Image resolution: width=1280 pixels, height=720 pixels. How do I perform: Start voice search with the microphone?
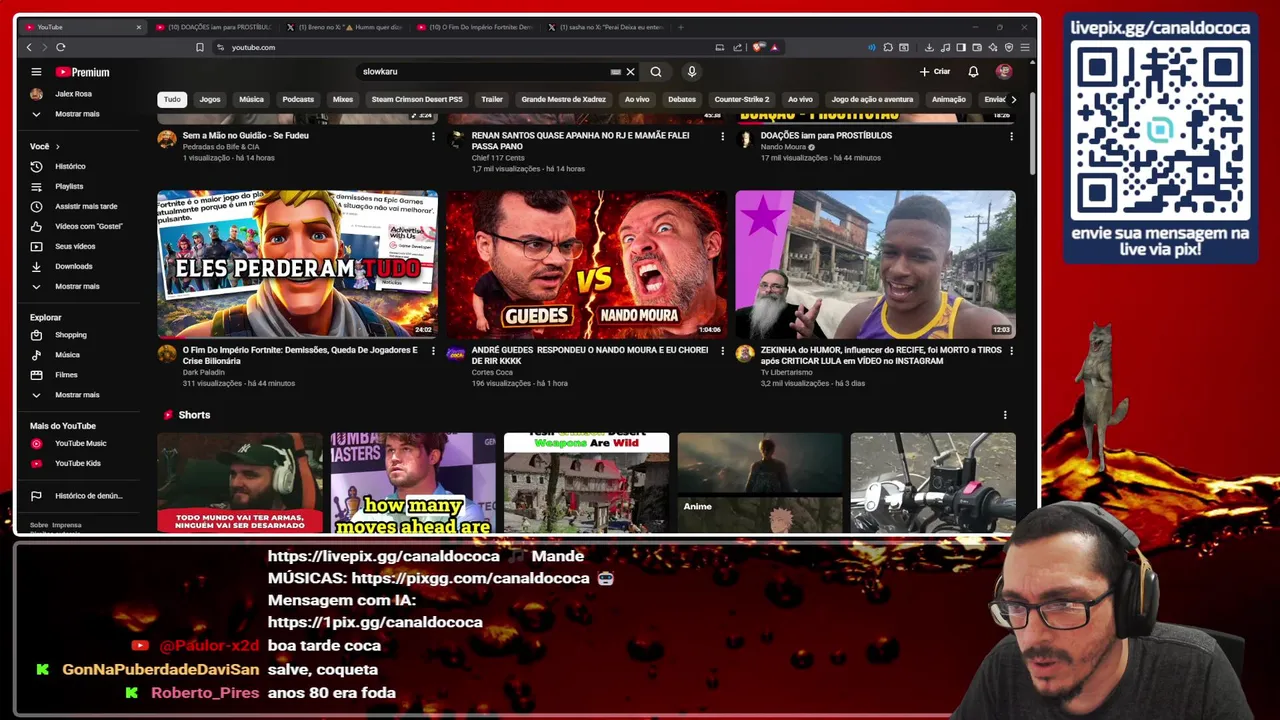tap(691, 72)
